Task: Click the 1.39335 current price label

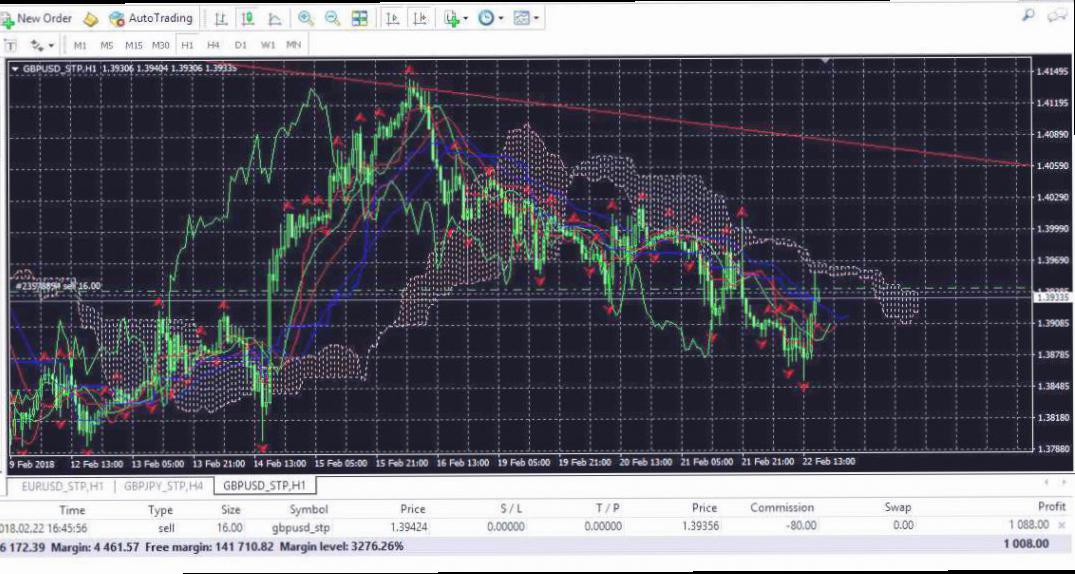Action: coord(1053,297)
